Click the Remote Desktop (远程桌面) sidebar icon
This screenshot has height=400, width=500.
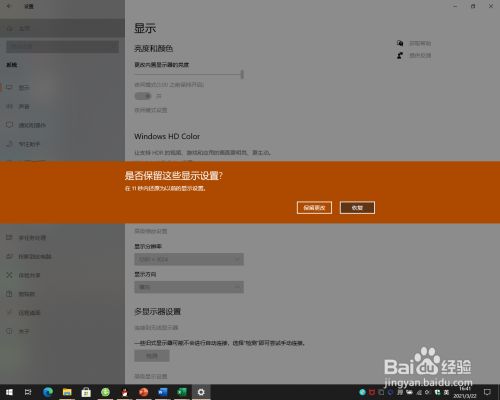point(9,313)
